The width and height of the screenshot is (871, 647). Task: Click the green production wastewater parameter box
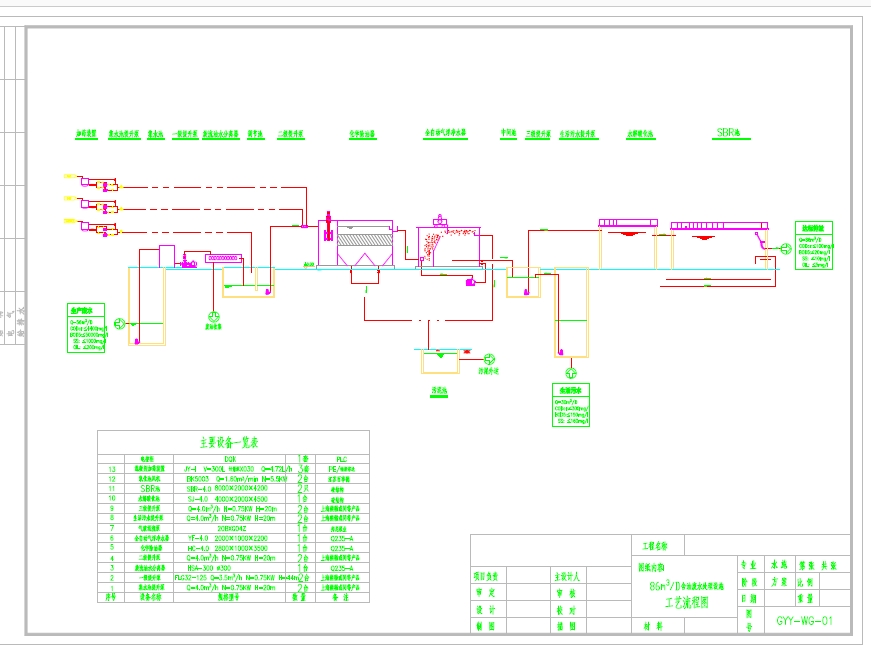(86, 328)
